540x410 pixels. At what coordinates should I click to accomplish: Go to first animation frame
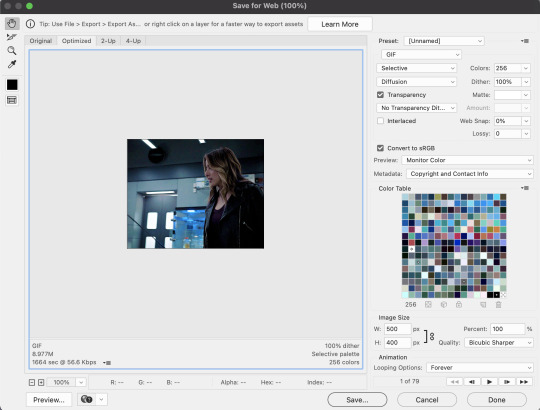pos(455,382)
